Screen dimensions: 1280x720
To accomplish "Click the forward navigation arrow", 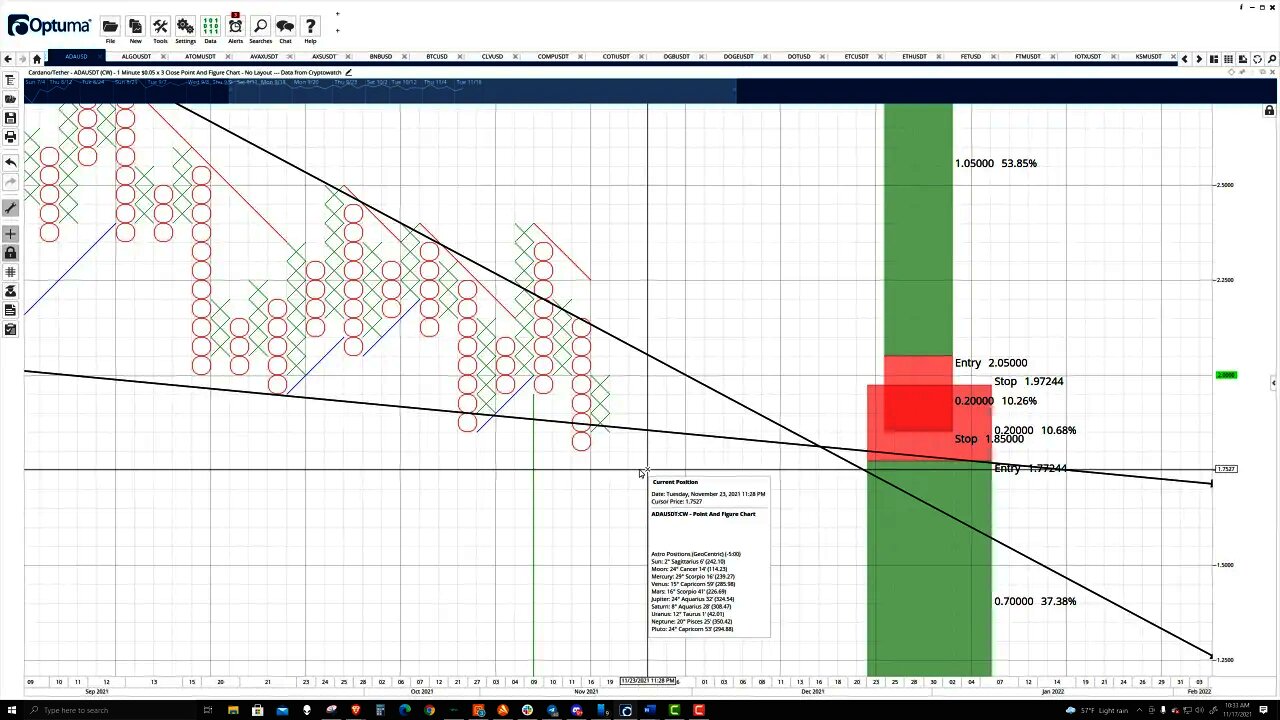I will [x=23, y=58].
